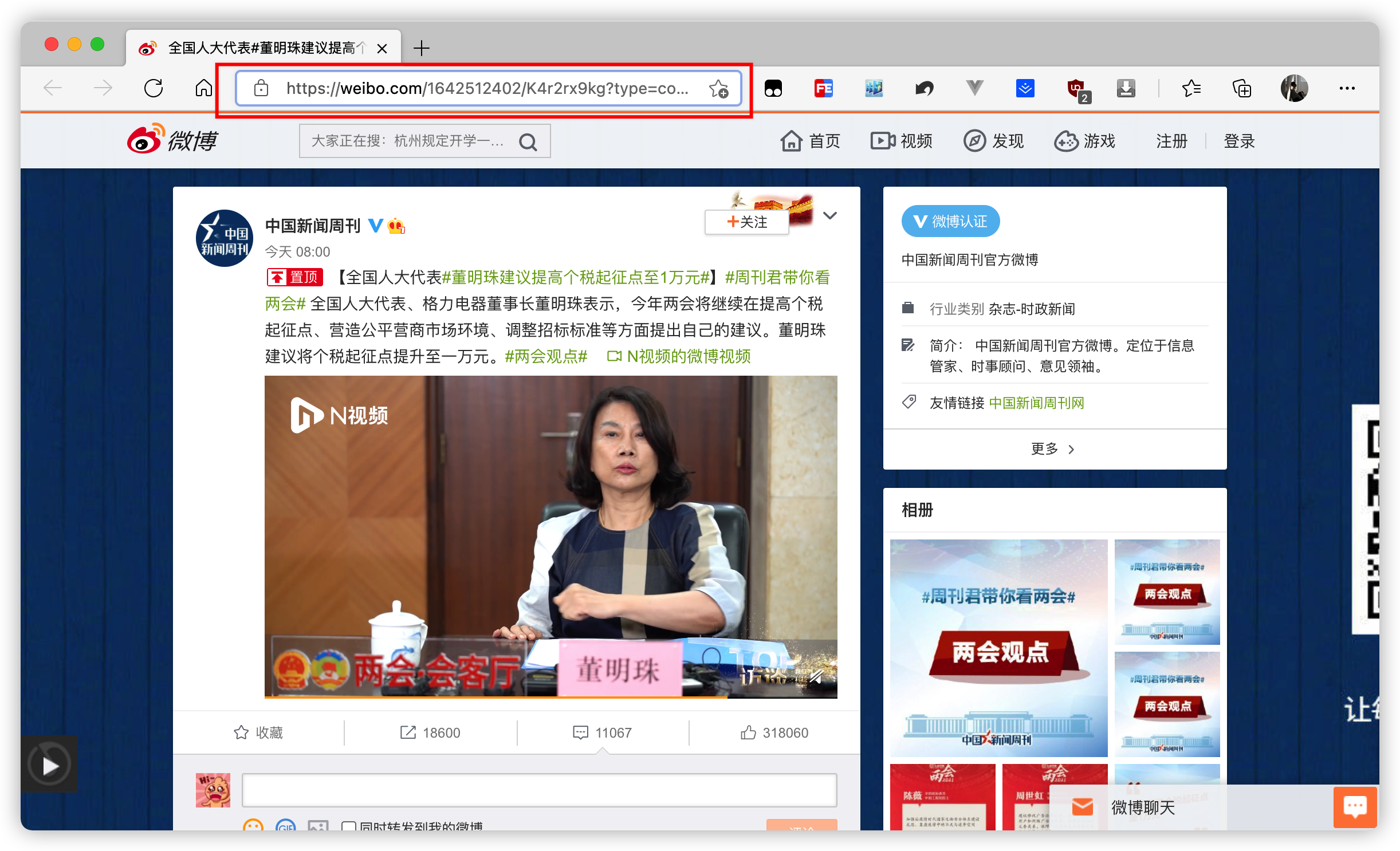Open the browser downloads extension icon
The width and height of the screenshot is (1400, 851).
pos(1126,88)
